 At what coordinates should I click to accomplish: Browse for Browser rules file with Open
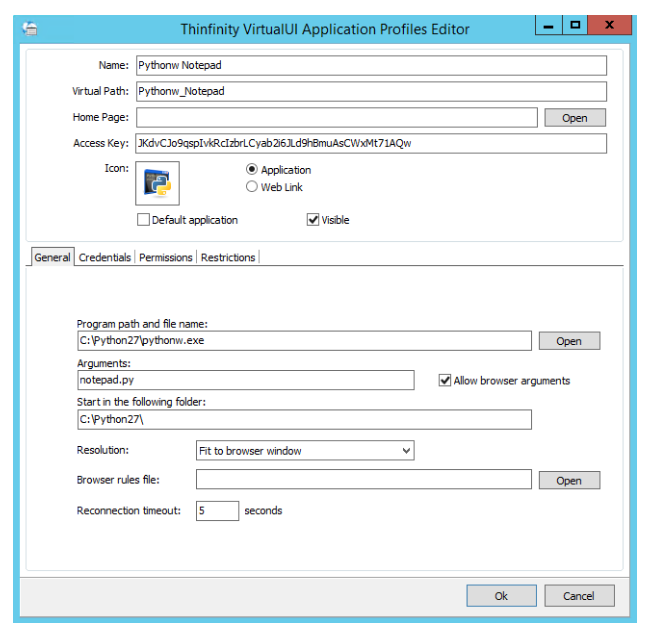(569, 481)
